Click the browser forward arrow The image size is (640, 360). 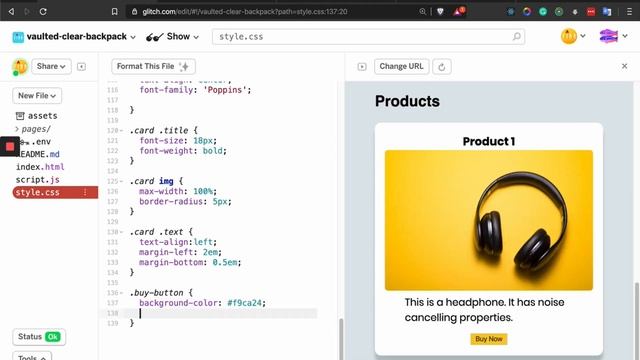point(27,11)
